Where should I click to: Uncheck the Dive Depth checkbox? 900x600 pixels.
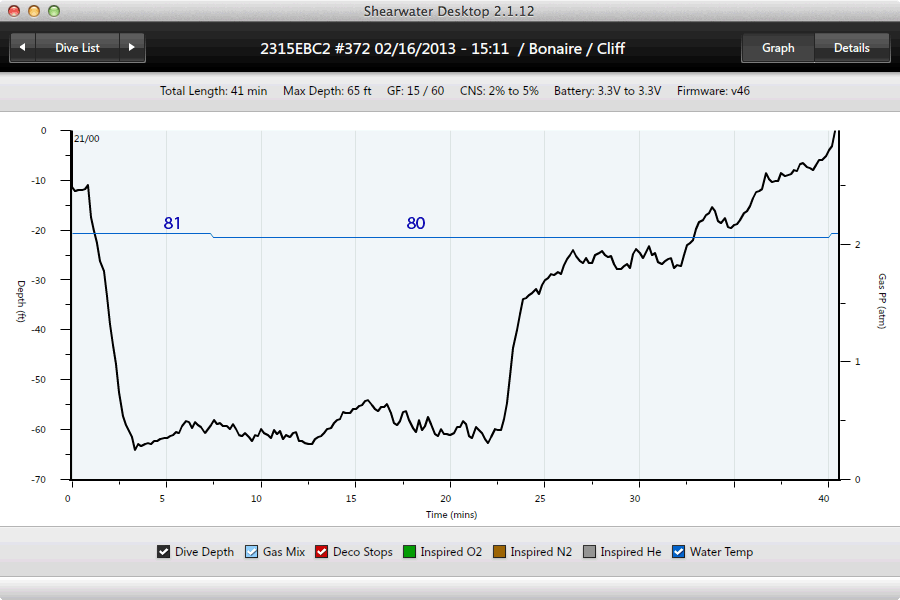point(164,552)
